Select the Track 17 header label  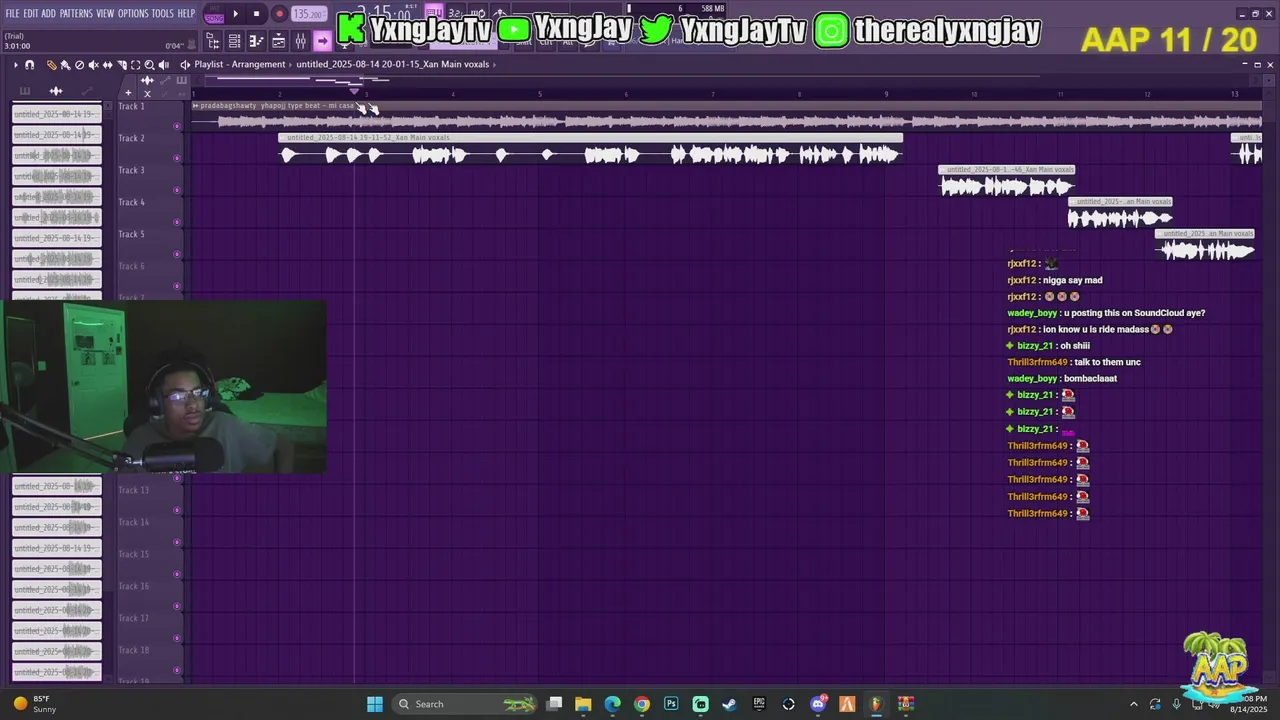(133, 618)
